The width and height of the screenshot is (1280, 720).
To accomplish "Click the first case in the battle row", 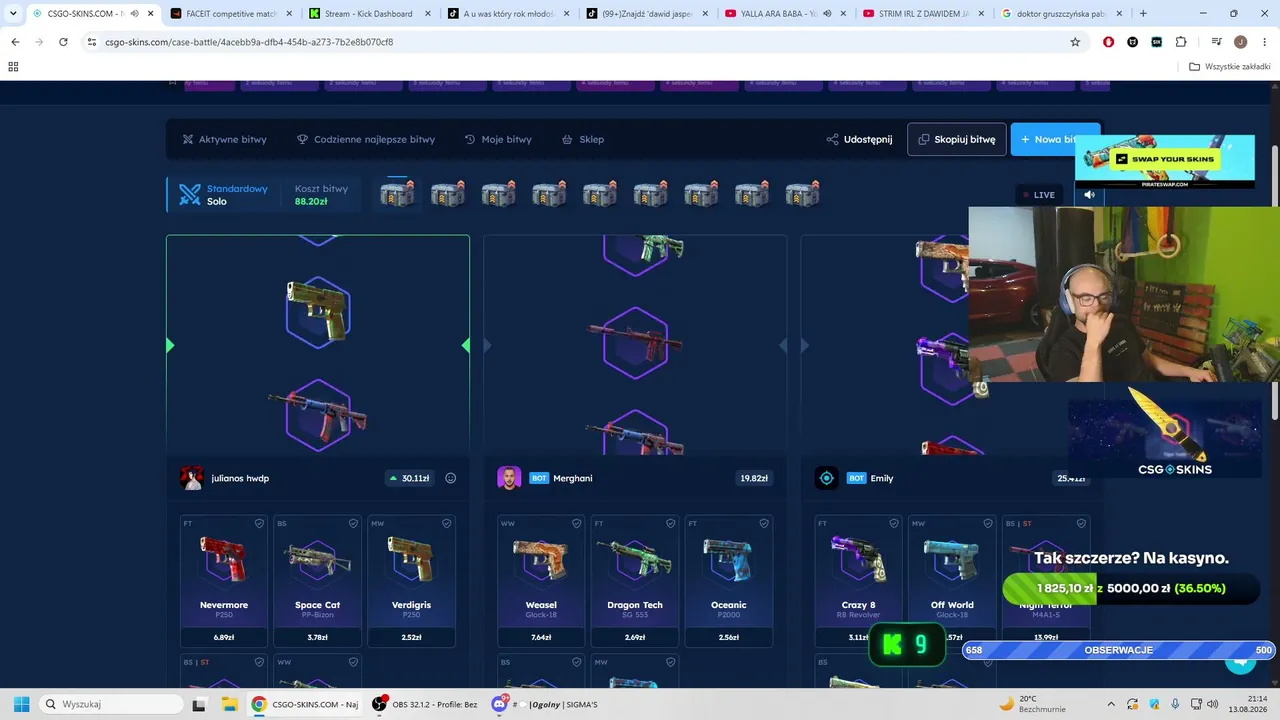I will (x=397, y=194).
